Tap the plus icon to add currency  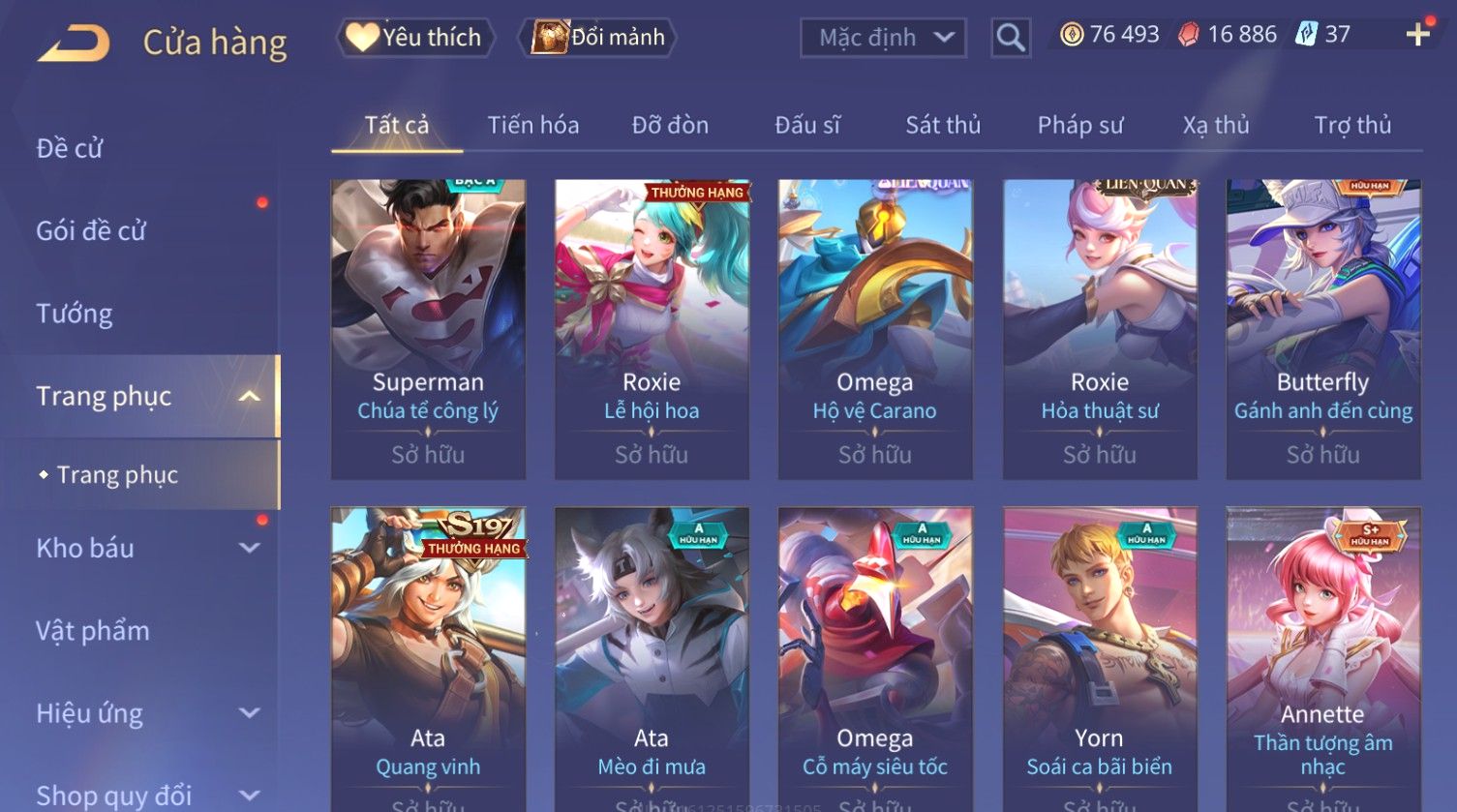1418,34
